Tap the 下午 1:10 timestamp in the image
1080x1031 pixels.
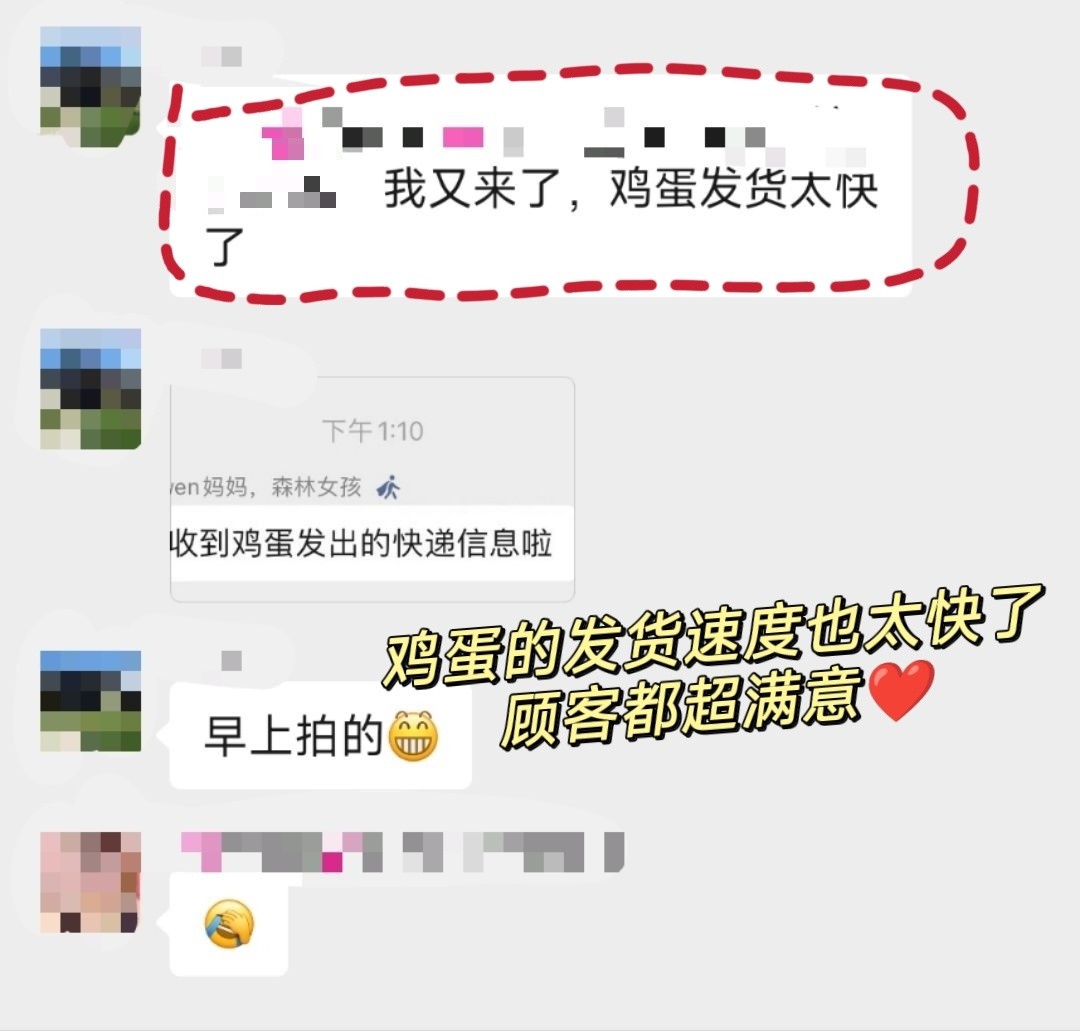(x=373, y=431)
